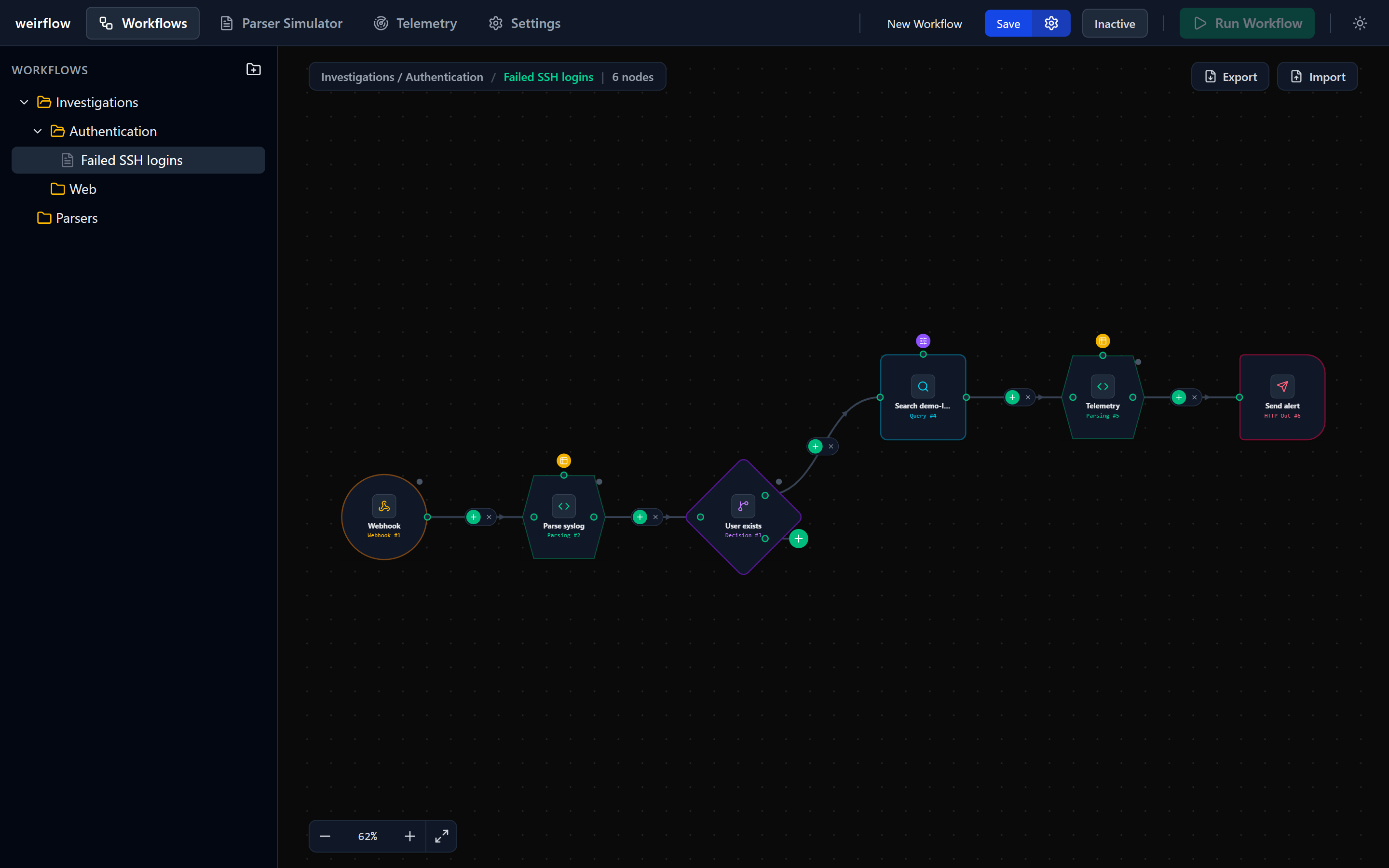Click Run Workflow button

point(1247,24)
